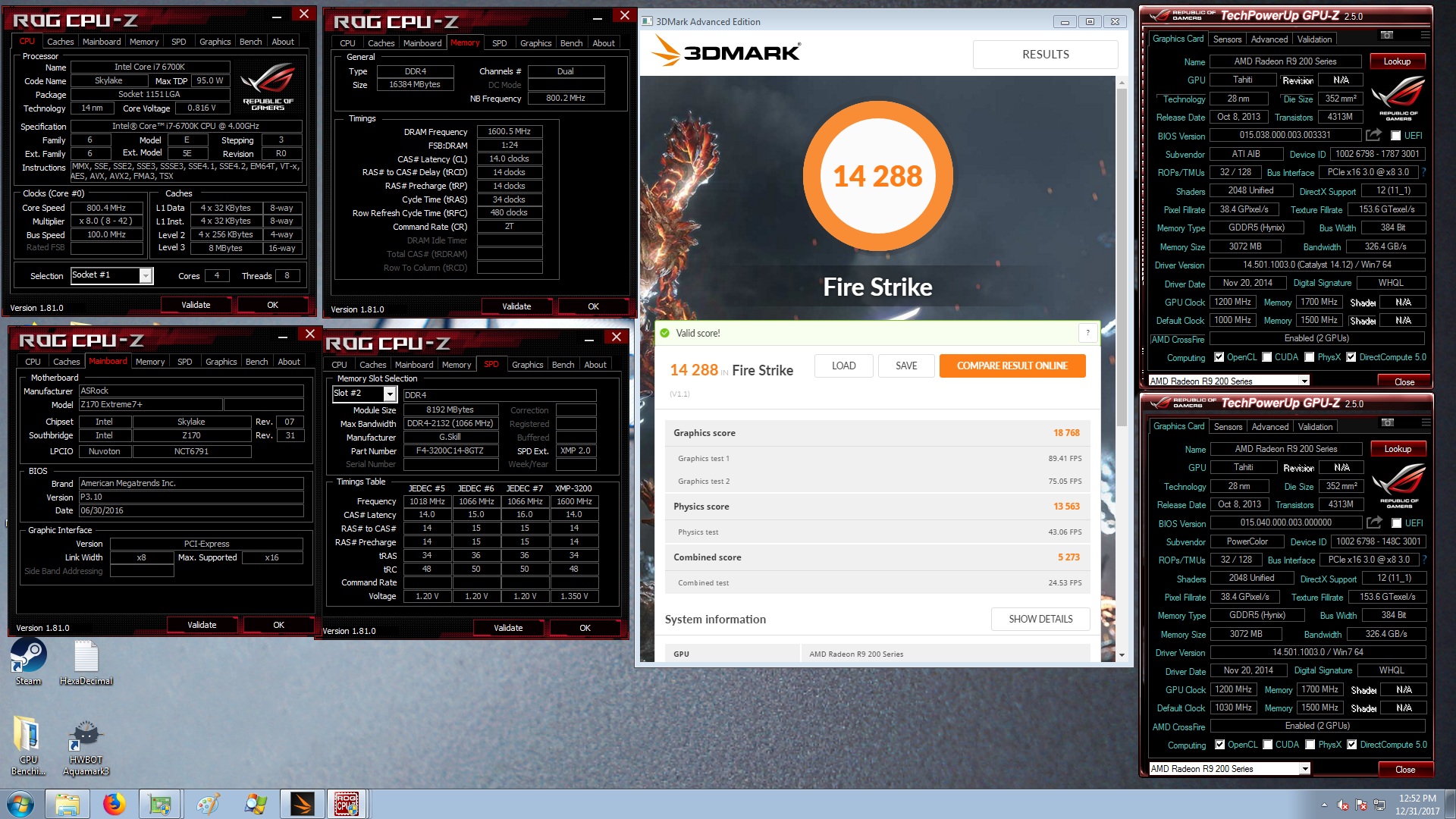
Task: Switch to GPU-Z graphics card taskbar icon
Action: (161, 804)
